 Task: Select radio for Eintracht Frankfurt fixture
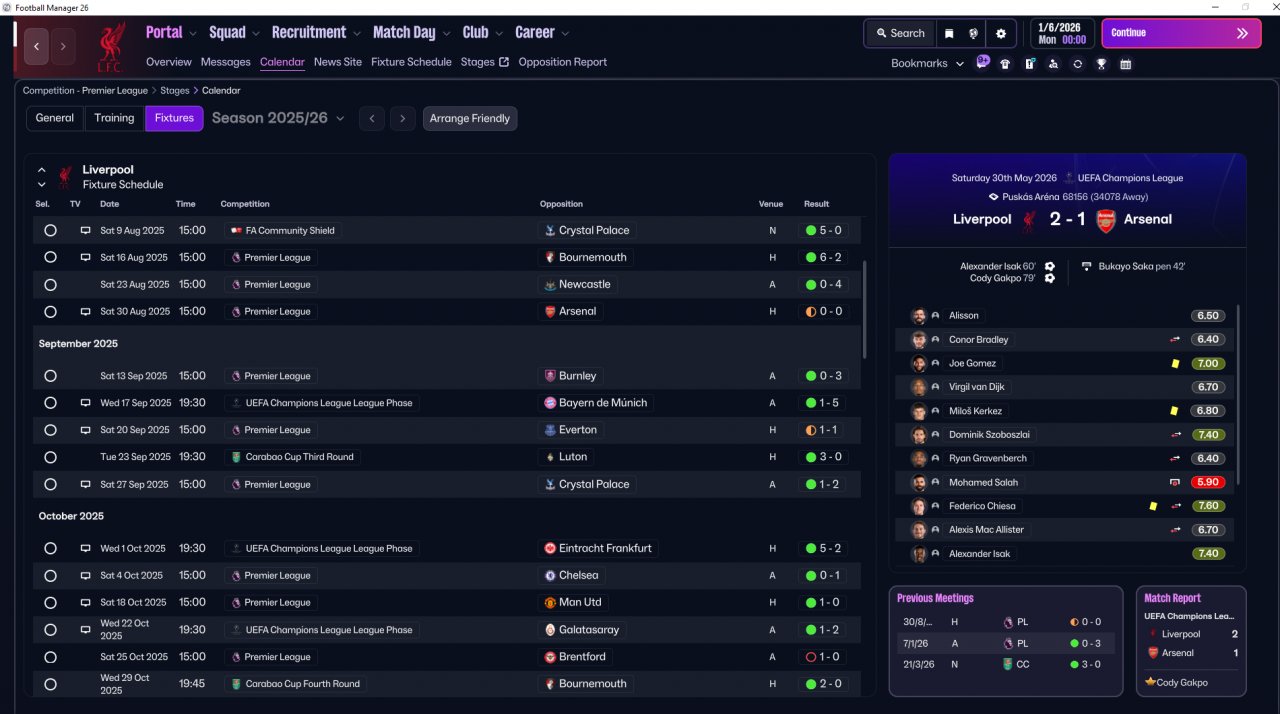50,548
